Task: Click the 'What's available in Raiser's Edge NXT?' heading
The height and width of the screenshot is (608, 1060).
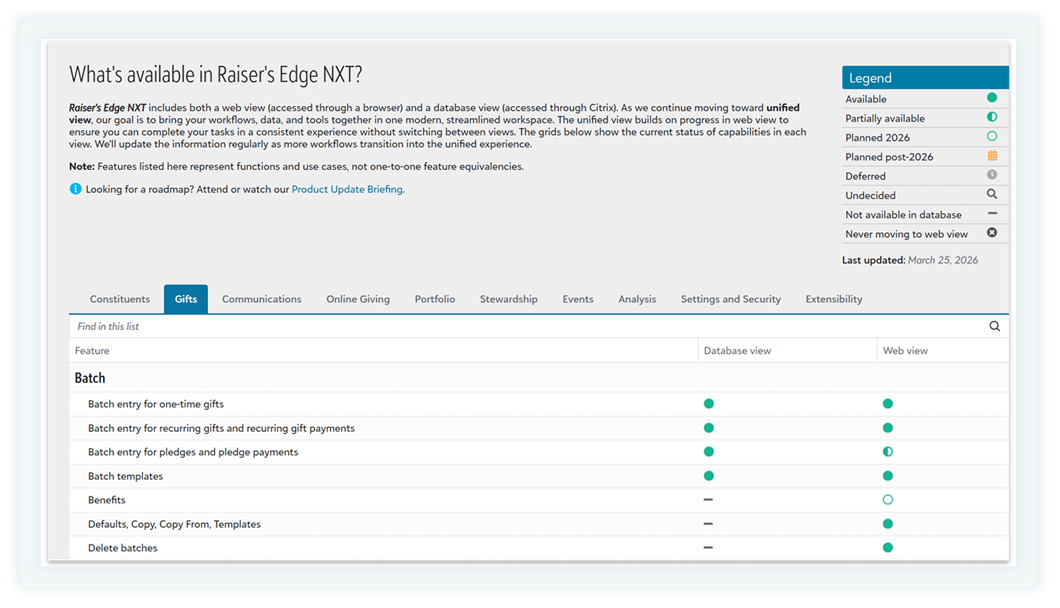Action: point(216,74)
